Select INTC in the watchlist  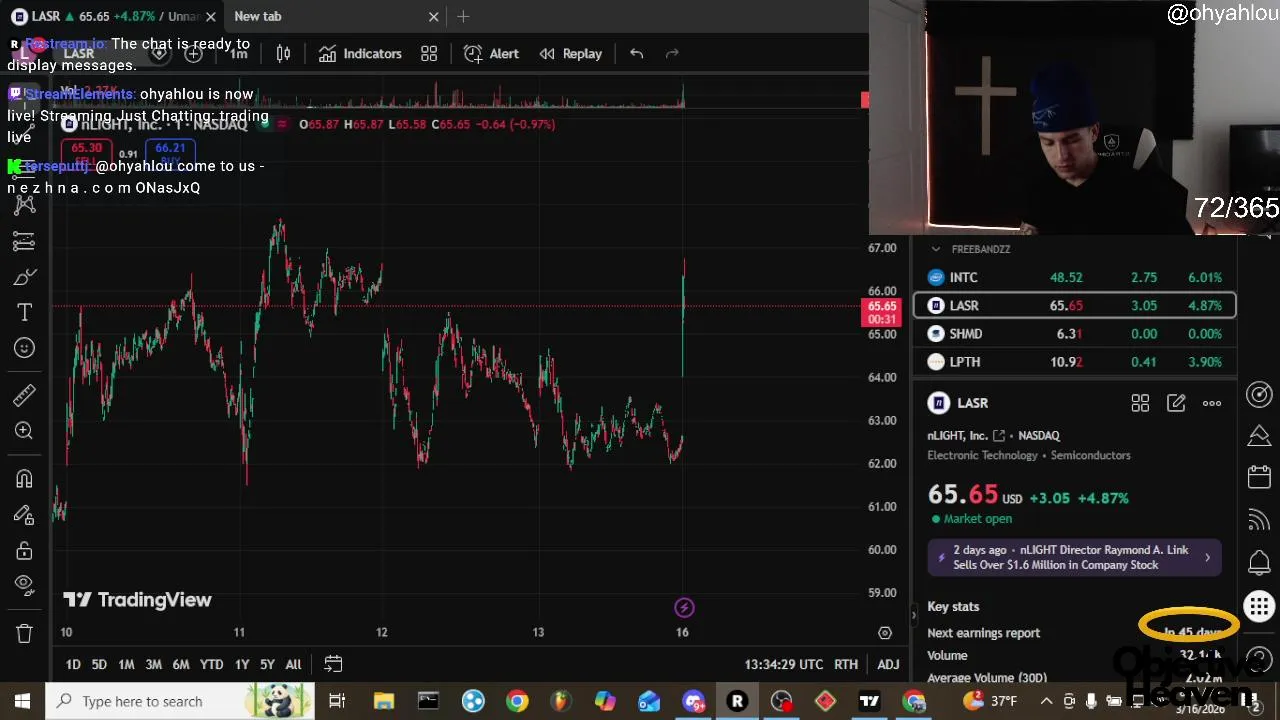tap(1075, 277)
